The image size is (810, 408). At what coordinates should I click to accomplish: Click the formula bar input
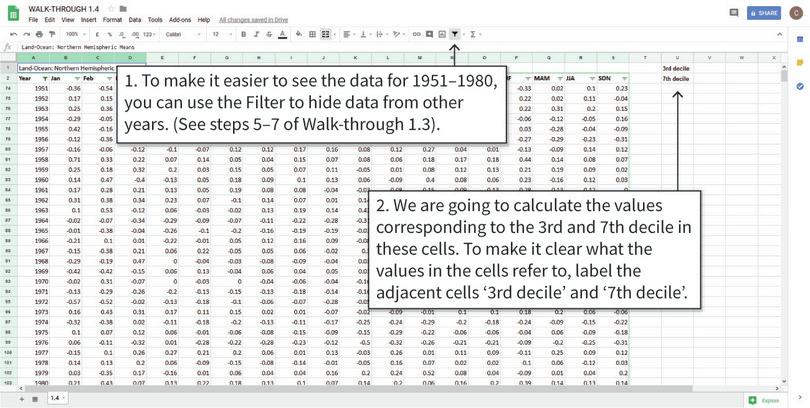(403, 47)
